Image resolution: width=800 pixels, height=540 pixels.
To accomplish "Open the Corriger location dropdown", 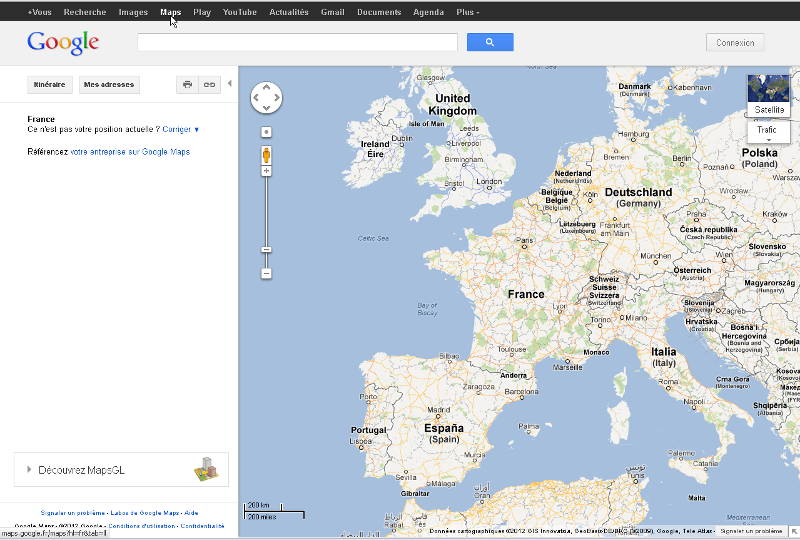I will click(181, 130).
